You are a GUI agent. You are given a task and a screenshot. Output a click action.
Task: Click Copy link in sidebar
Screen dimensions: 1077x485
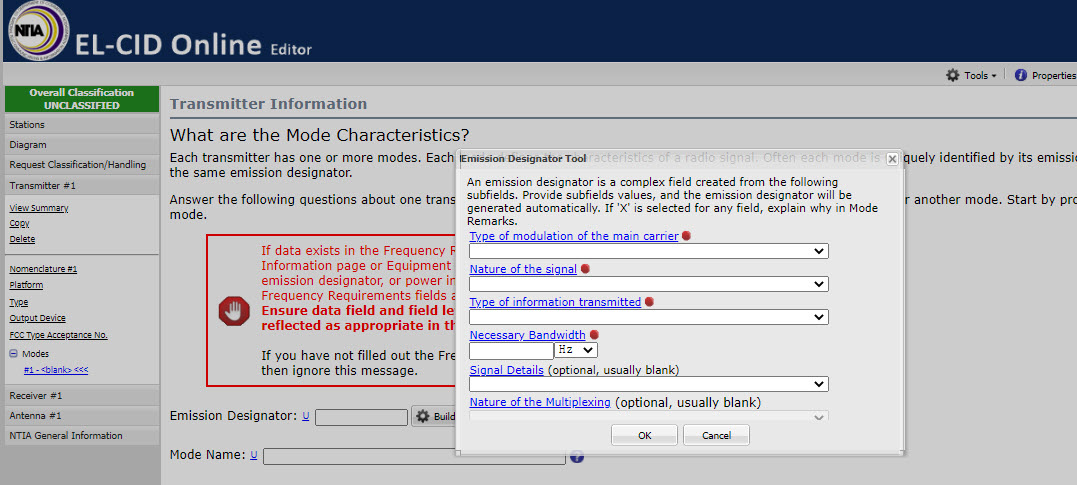pyautogui.click(x=19, y=223)
